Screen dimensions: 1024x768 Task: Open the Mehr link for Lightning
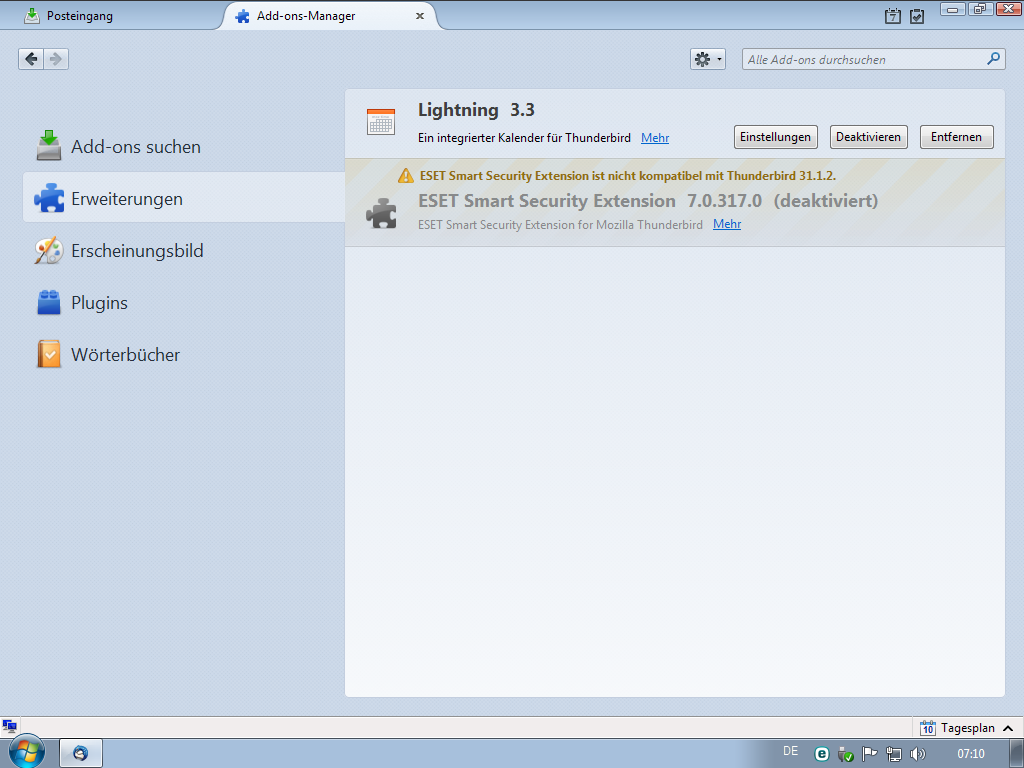tap(654, 138)
